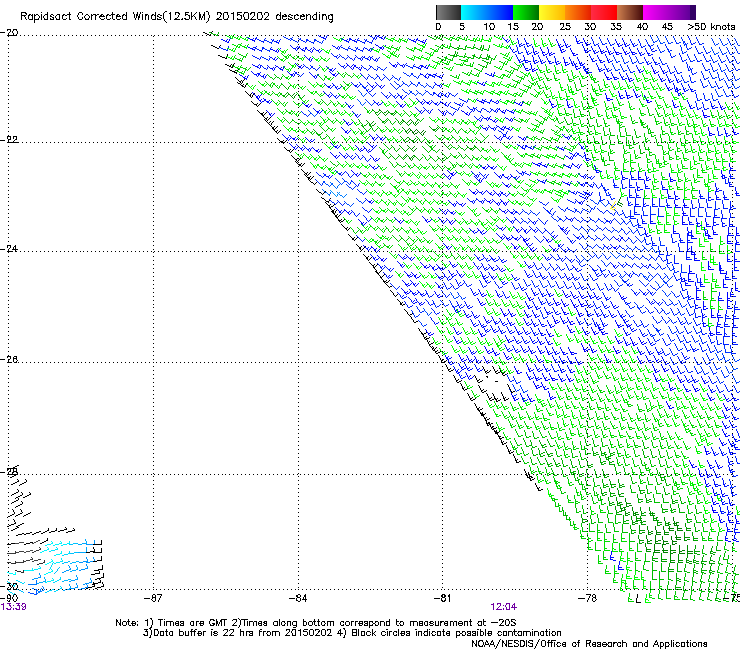Image resolution: width=740 pixels, height=650 pixels.
Task: Click the latitude label '-30'
Action: [x=9, y=586]
